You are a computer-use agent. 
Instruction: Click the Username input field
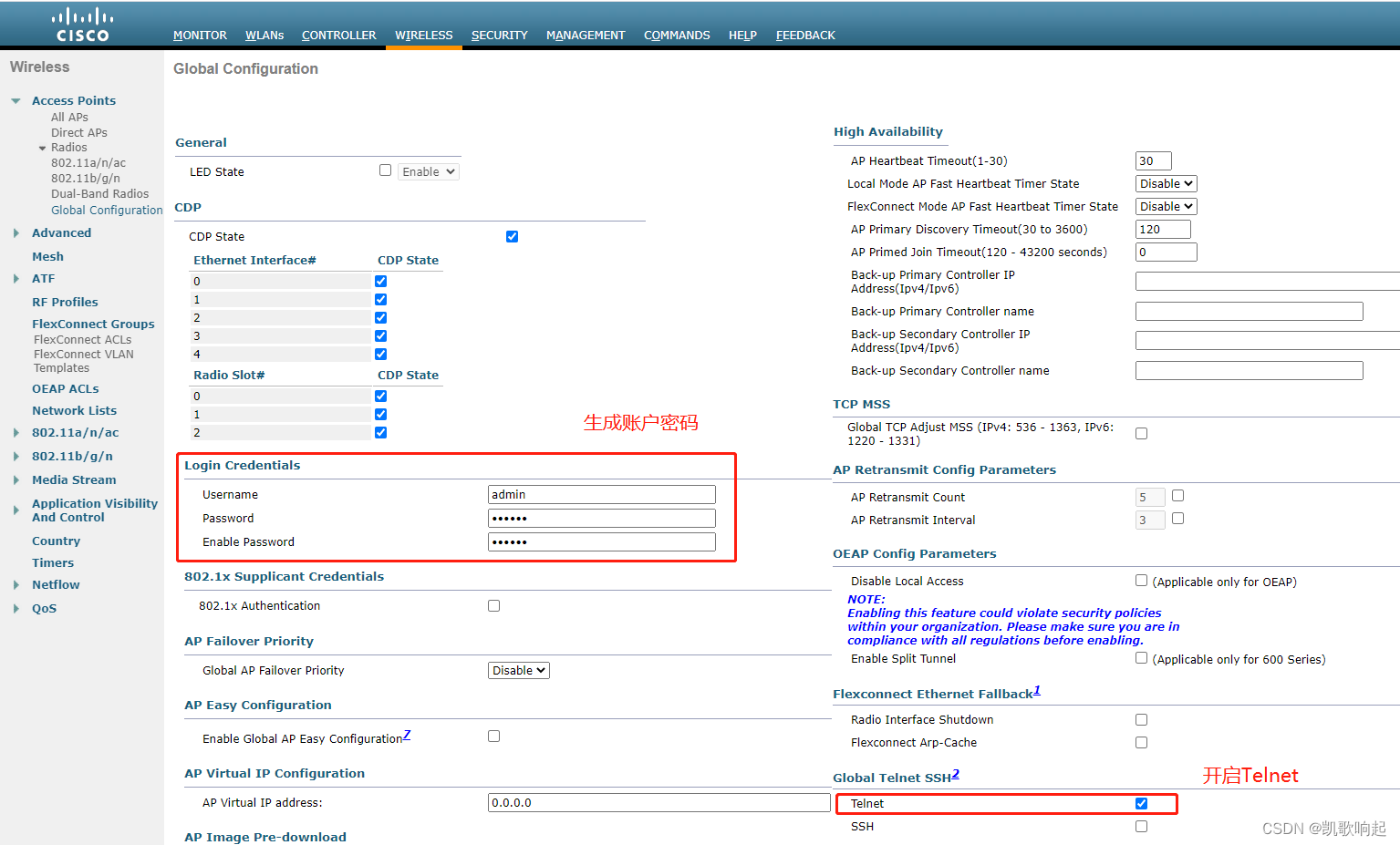coord(602,495)
